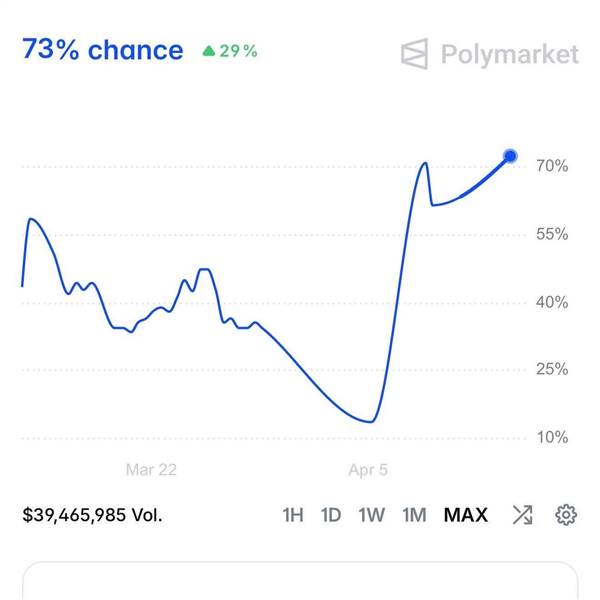The width and height of the screenshot is (600, 600).
Task: Click the $39,465,985 Vol. label
Action: coord(92,515)
